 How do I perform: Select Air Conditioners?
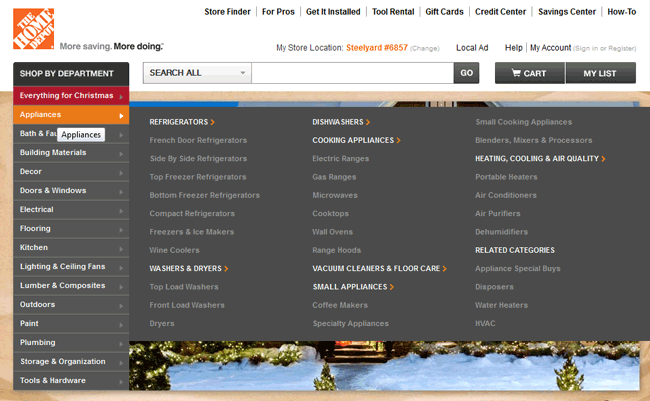tap(506, 195)
